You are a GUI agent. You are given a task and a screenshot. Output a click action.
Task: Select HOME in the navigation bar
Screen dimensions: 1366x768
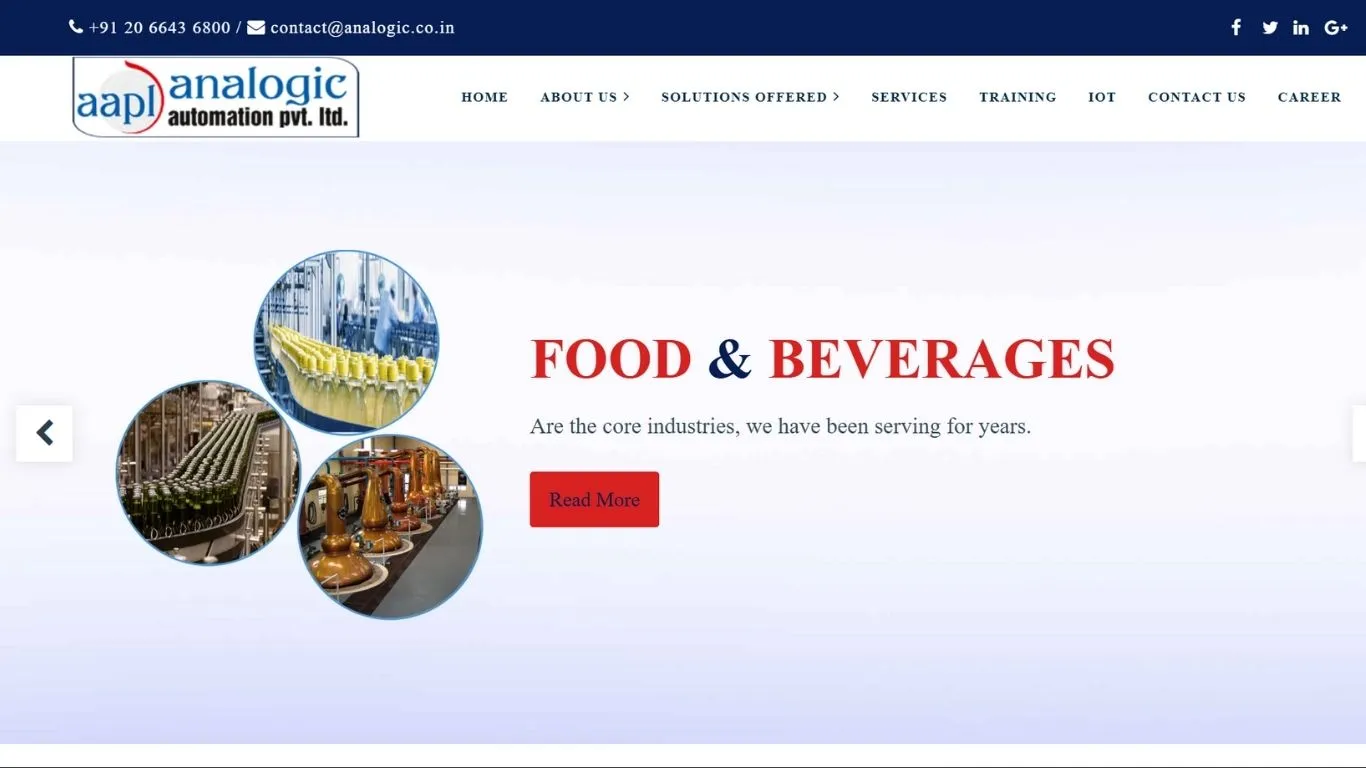tap(484, 97)
